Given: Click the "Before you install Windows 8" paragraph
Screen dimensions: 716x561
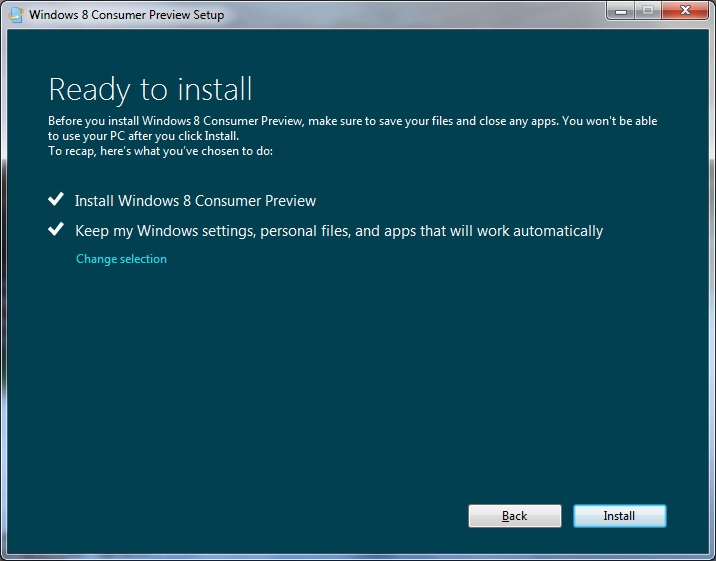Looking at the screenshot, I should point(353,128).
